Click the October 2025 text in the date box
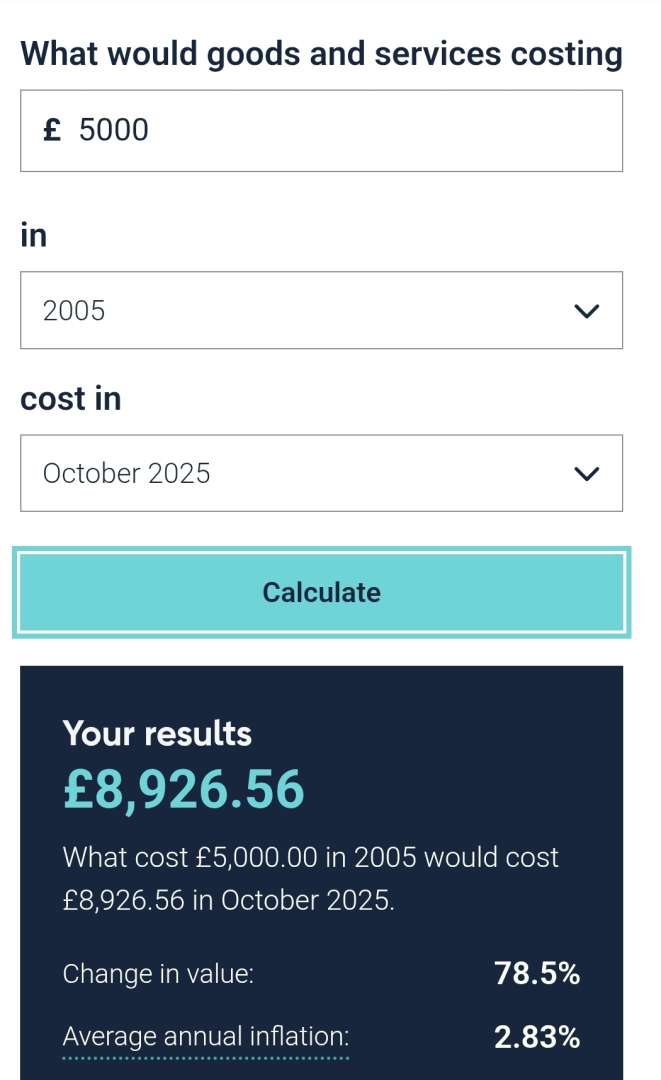 pos(126,474)
